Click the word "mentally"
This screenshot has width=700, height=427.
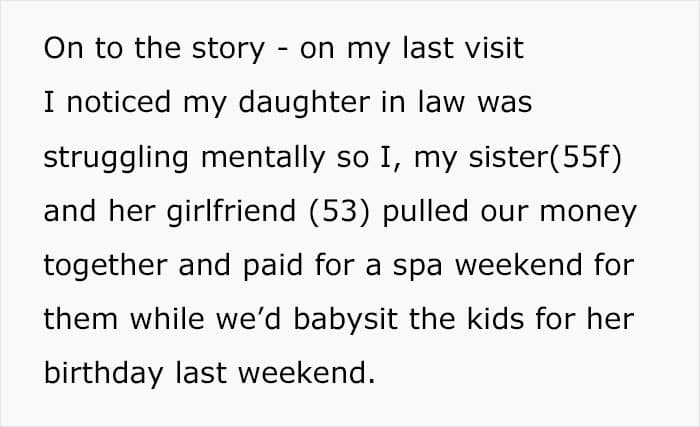pyautogui.click(x=263, y=158)
